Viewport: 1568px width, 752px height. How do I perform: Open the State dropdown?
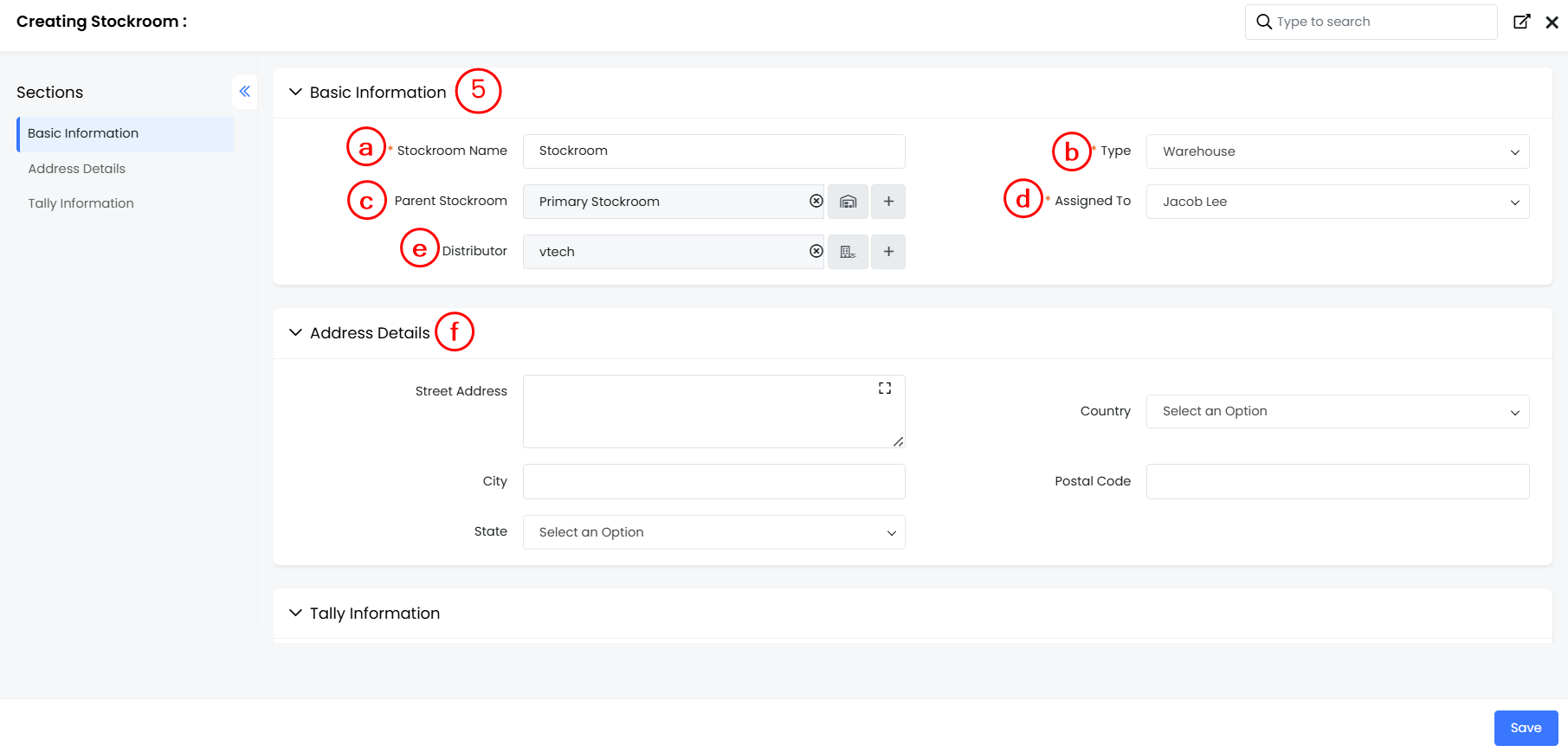click(713, 532)
